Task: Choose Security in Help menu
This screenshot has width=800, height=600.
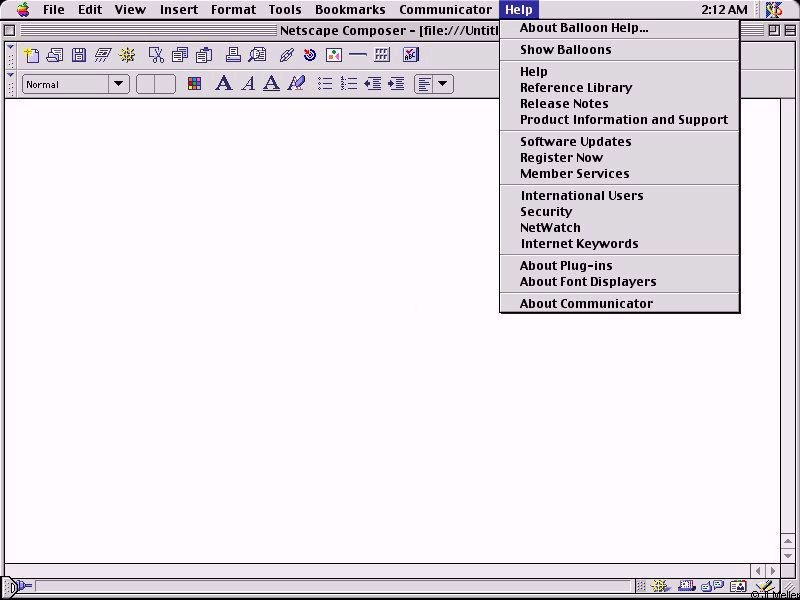Action: coord(619,212)
